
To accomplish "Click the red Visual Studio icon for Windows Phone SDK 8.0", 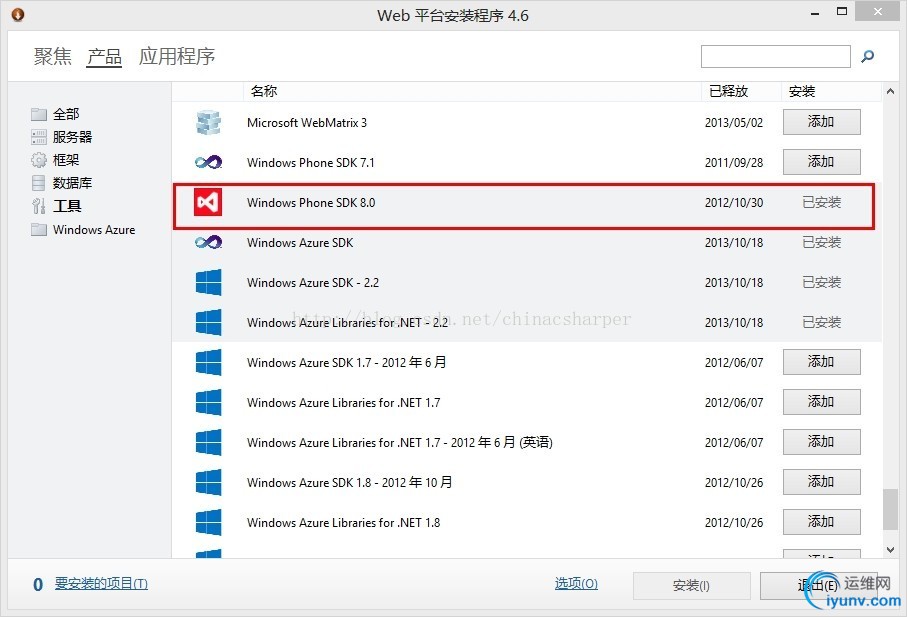I will 208,202.
